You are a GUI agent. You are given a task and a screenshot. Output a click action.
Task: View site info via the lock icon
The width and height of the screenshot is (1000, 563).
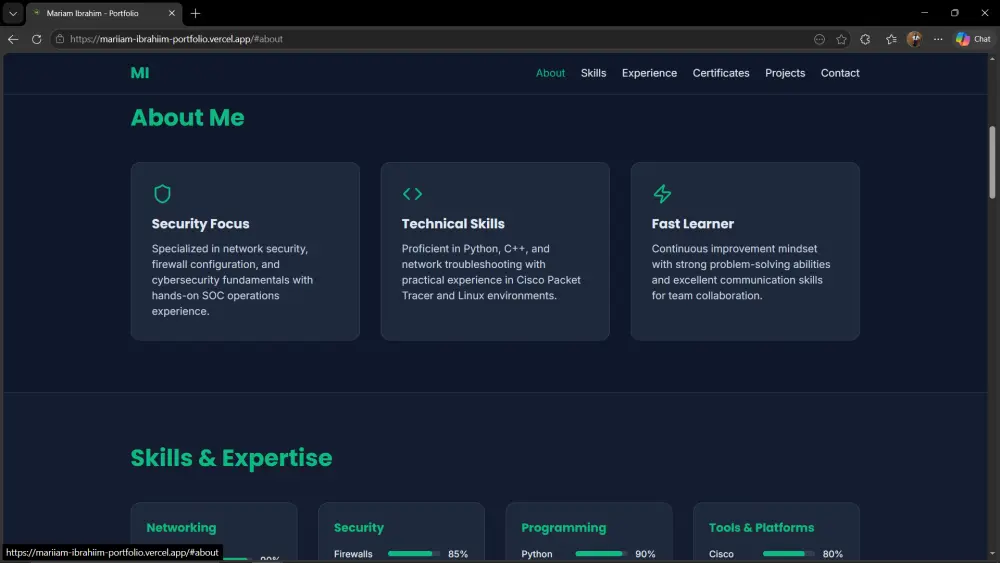pos(60,39)
